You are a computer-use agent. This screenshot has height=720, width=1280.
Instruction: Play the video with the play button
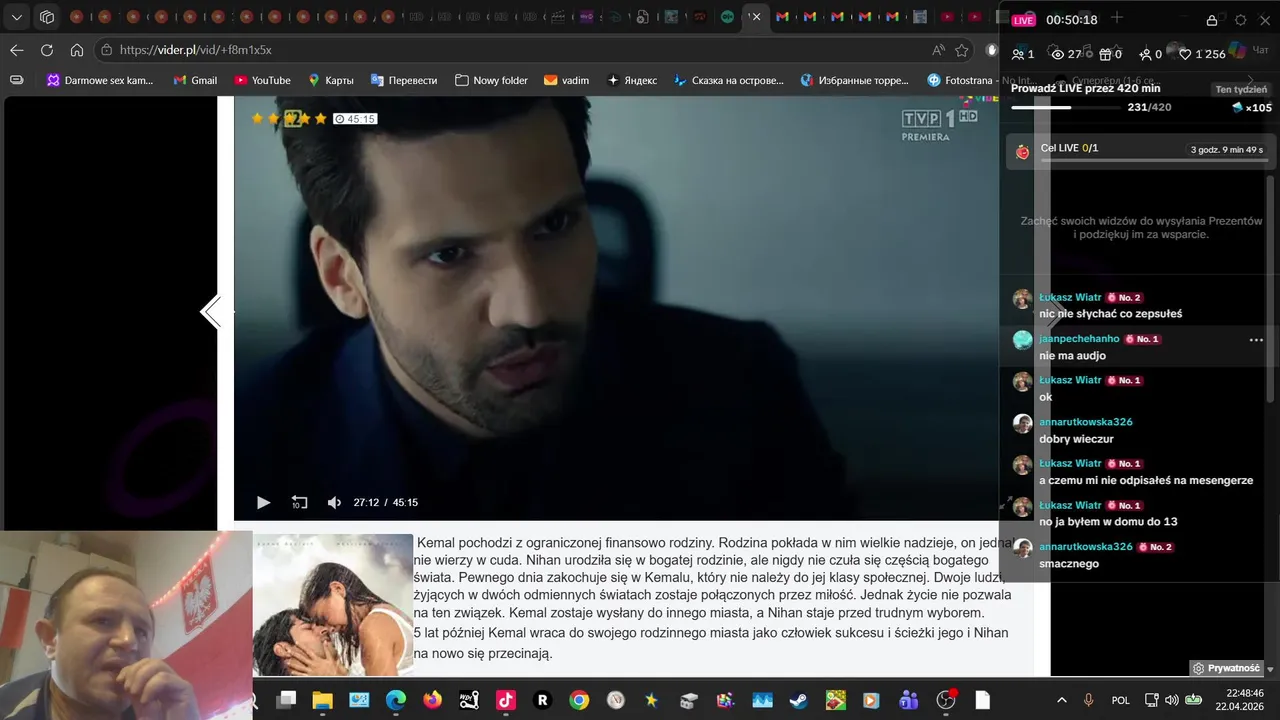pyautogui.click(x=263, y=503)
